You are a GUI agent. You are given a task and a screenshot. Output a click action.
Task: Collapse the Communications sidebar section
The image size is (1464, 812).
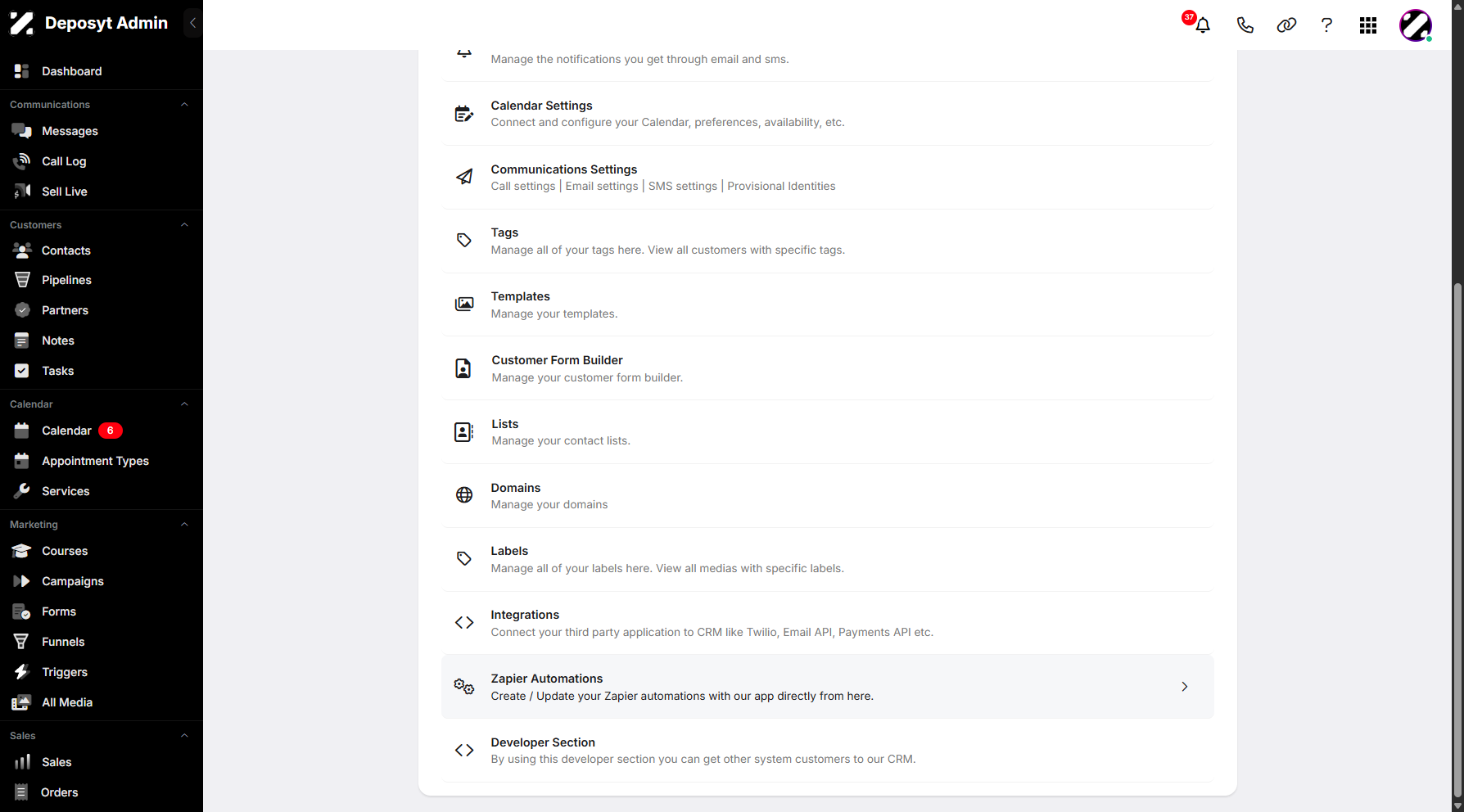click(x=184, y=105)
